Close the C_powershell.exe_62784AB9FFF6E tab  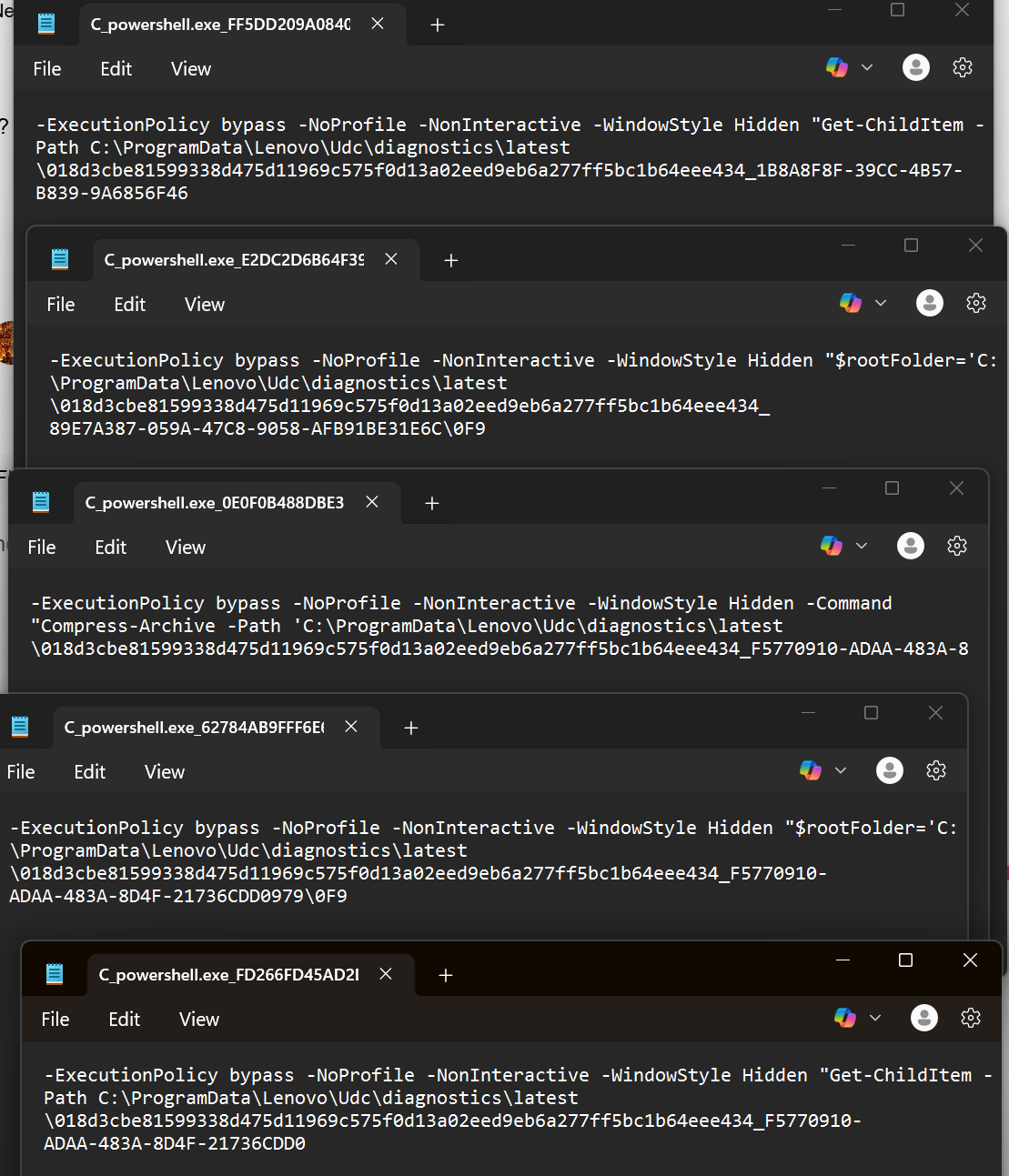coord(351,727)
